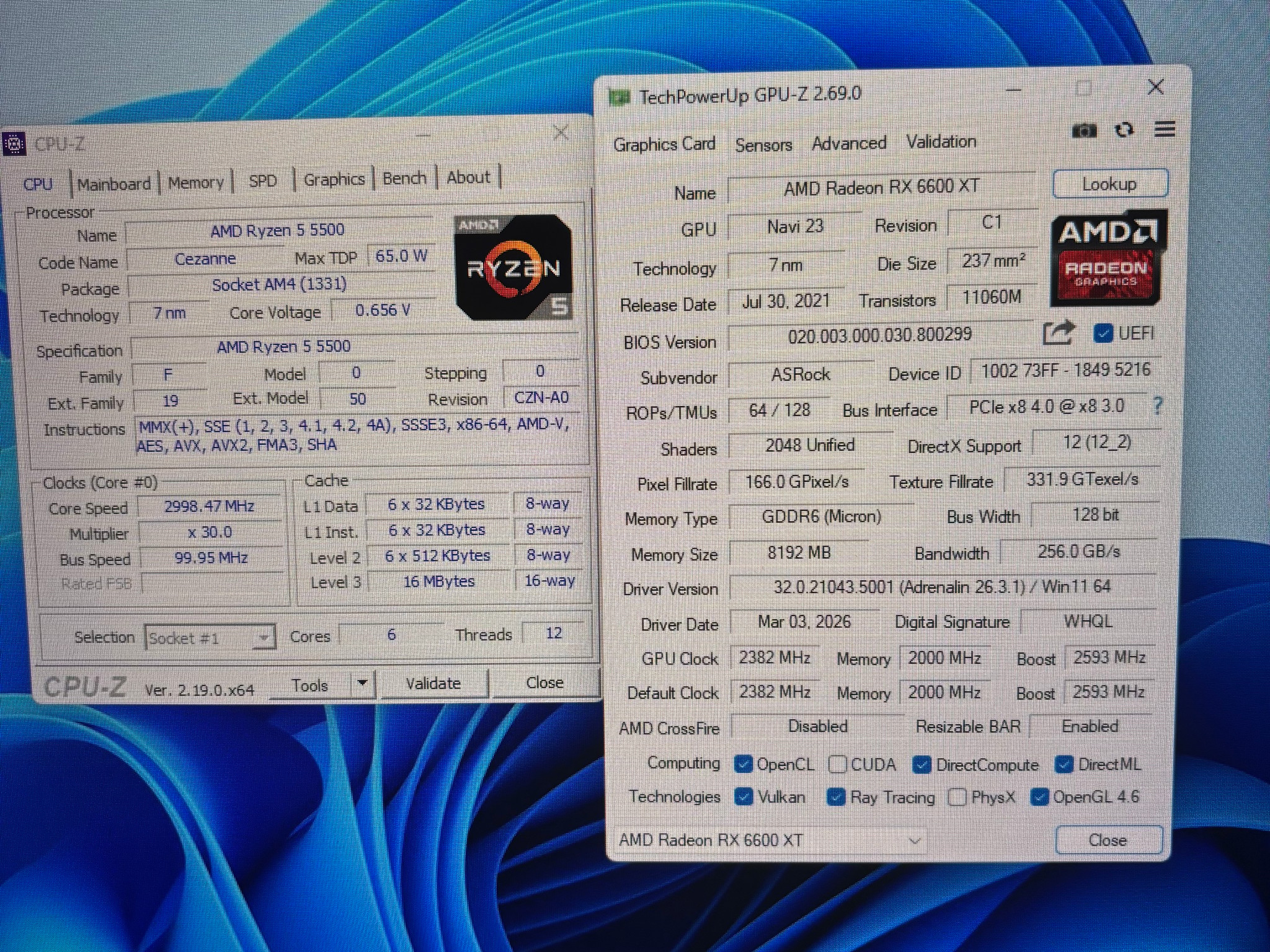Expand the Tools dropdown arrow in CPU-Z
Screen dimensions: 1270x952
click(363, 684)
